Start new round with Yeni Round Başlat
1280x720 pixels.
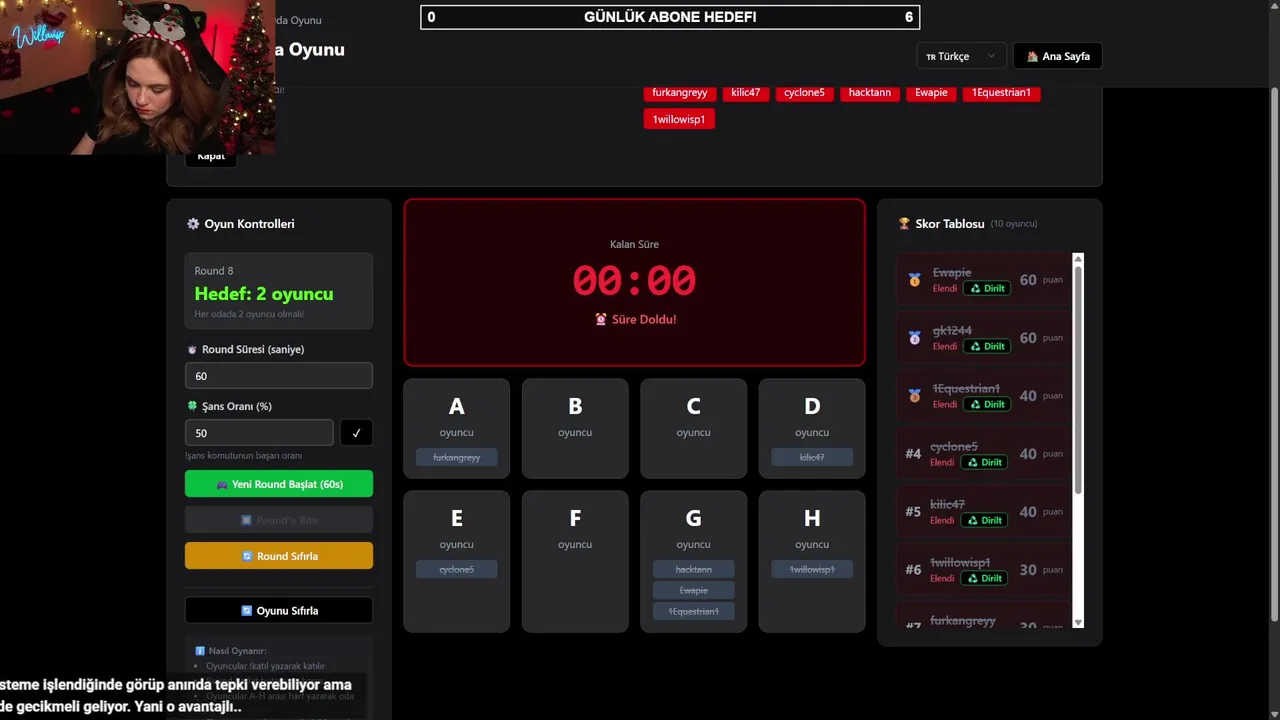[279, 484]
